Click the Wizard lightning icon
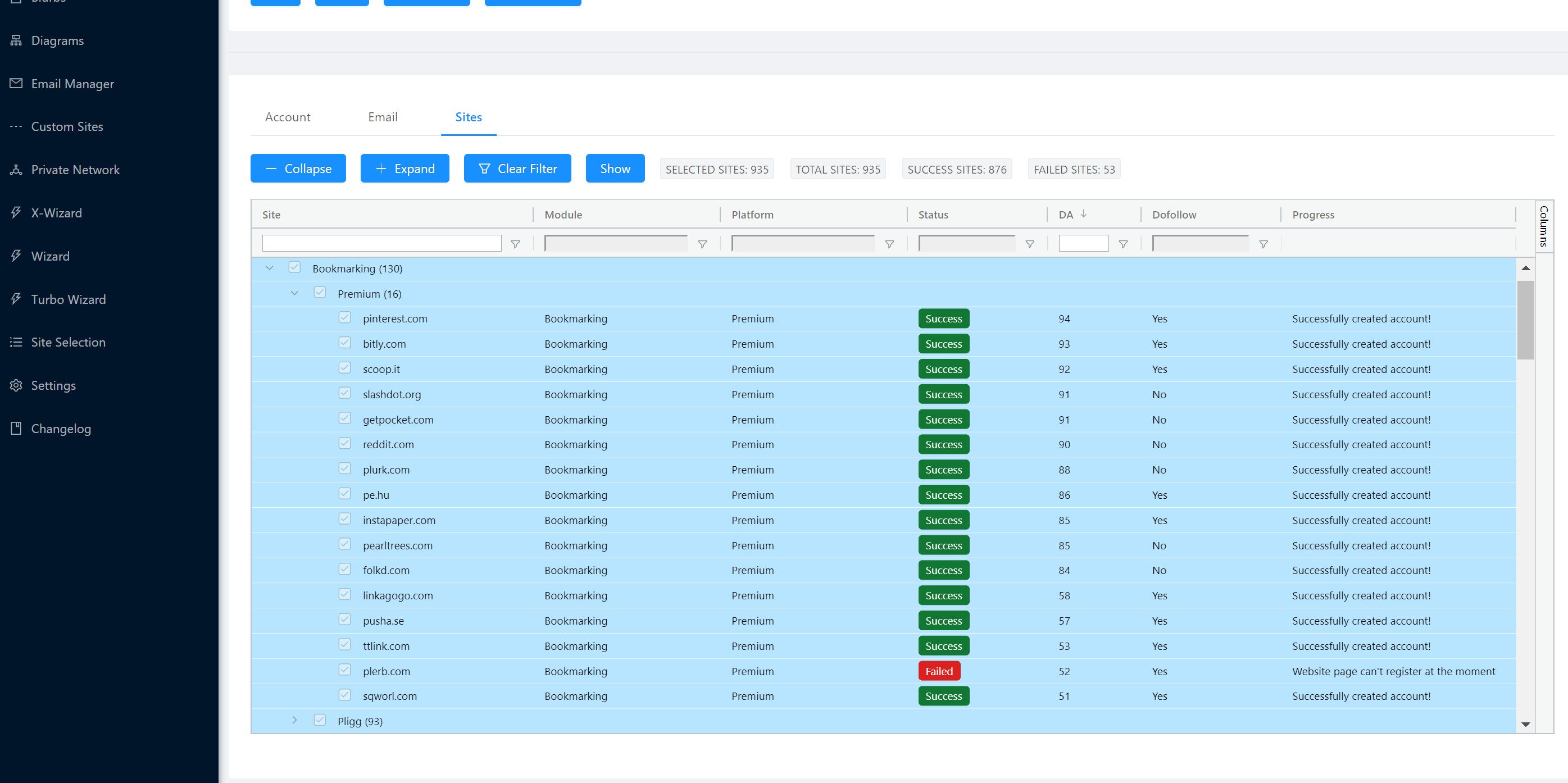Image resolution: width=1568 pixels, height=783 pixels. click(16, 256)
